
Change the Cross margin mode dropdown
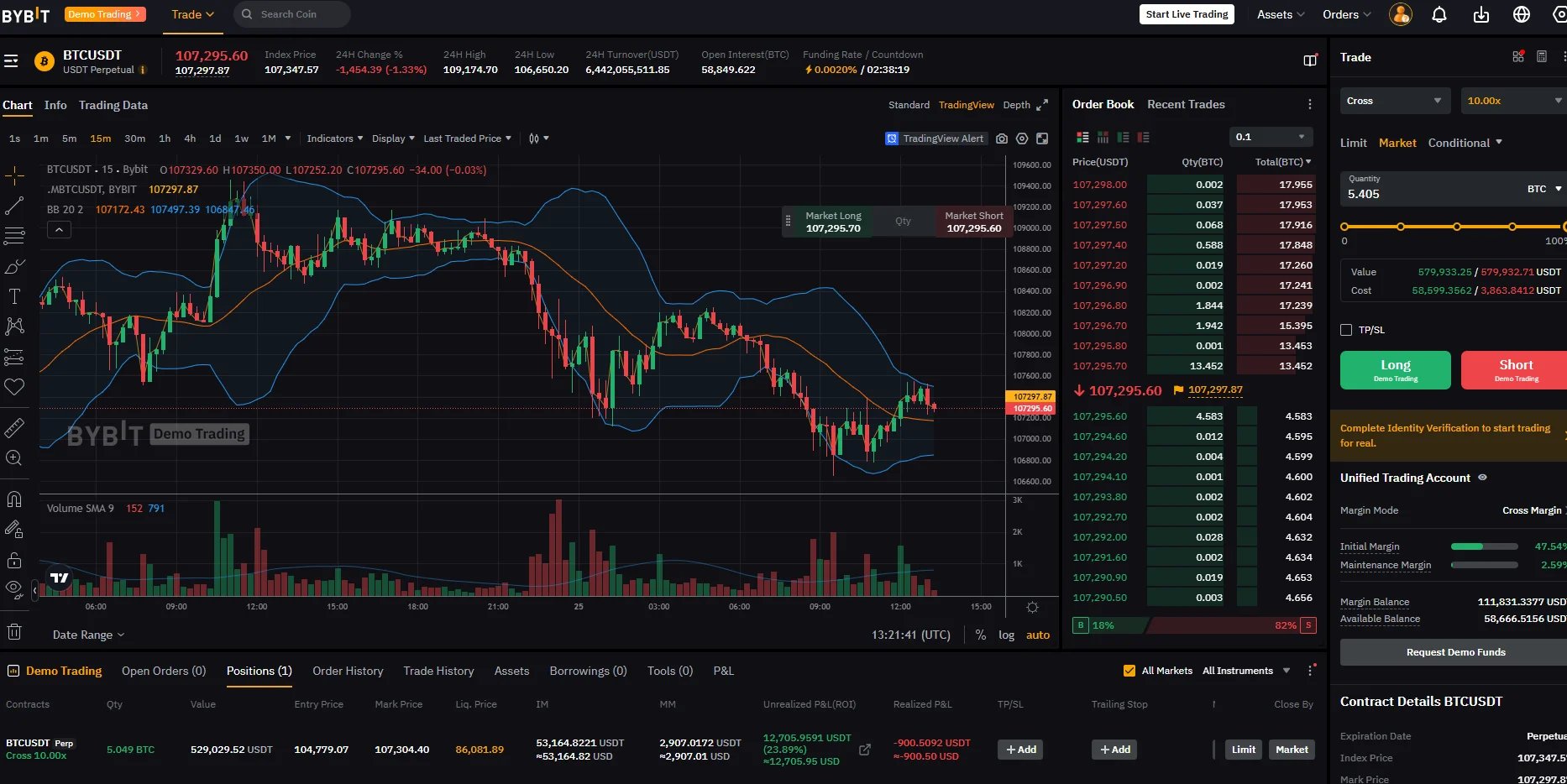(1395, 101)
